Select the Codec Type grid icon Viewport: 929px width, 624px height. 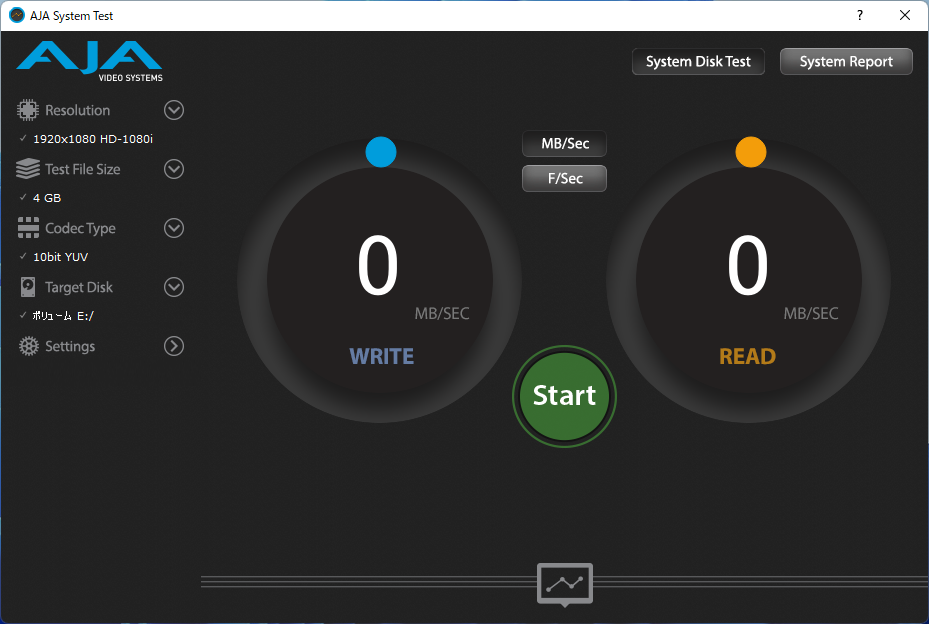click(28, 228)
